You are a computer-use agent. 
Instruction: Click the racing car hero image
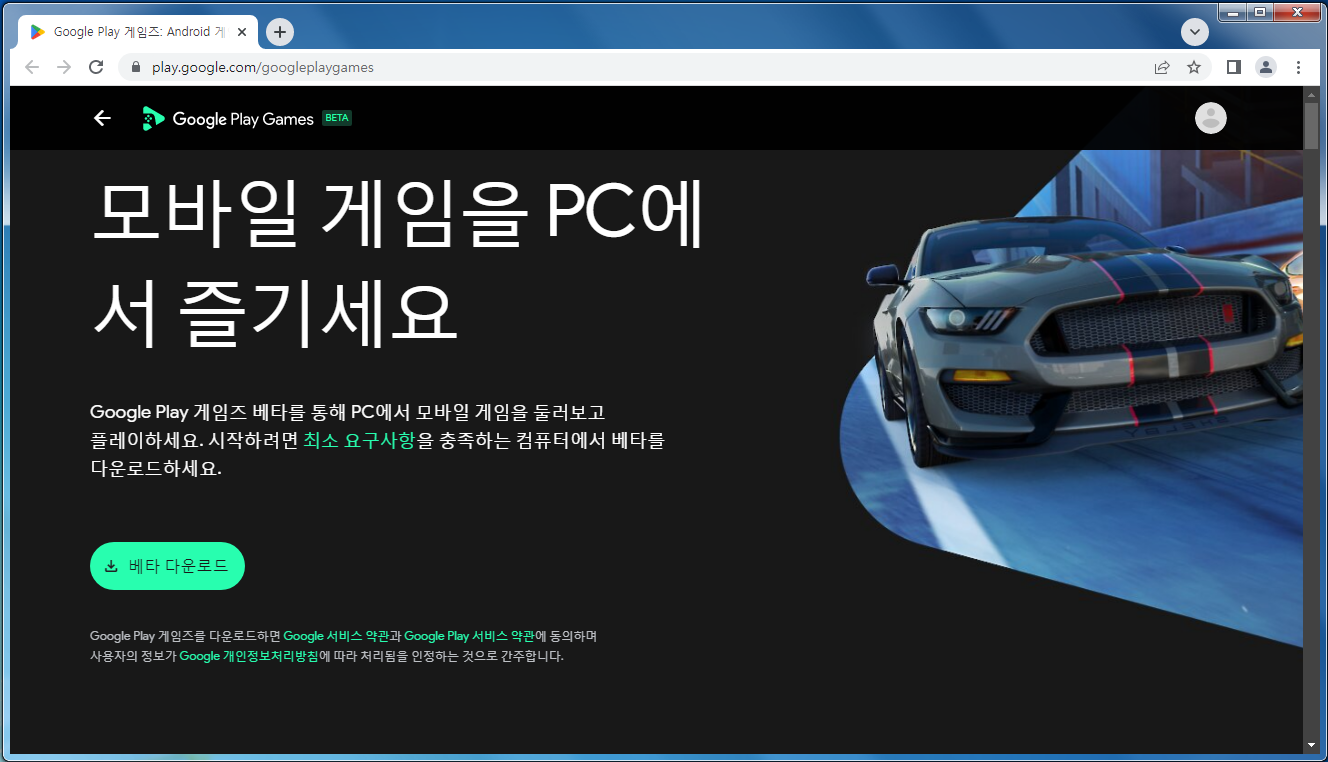point(1071,400)
